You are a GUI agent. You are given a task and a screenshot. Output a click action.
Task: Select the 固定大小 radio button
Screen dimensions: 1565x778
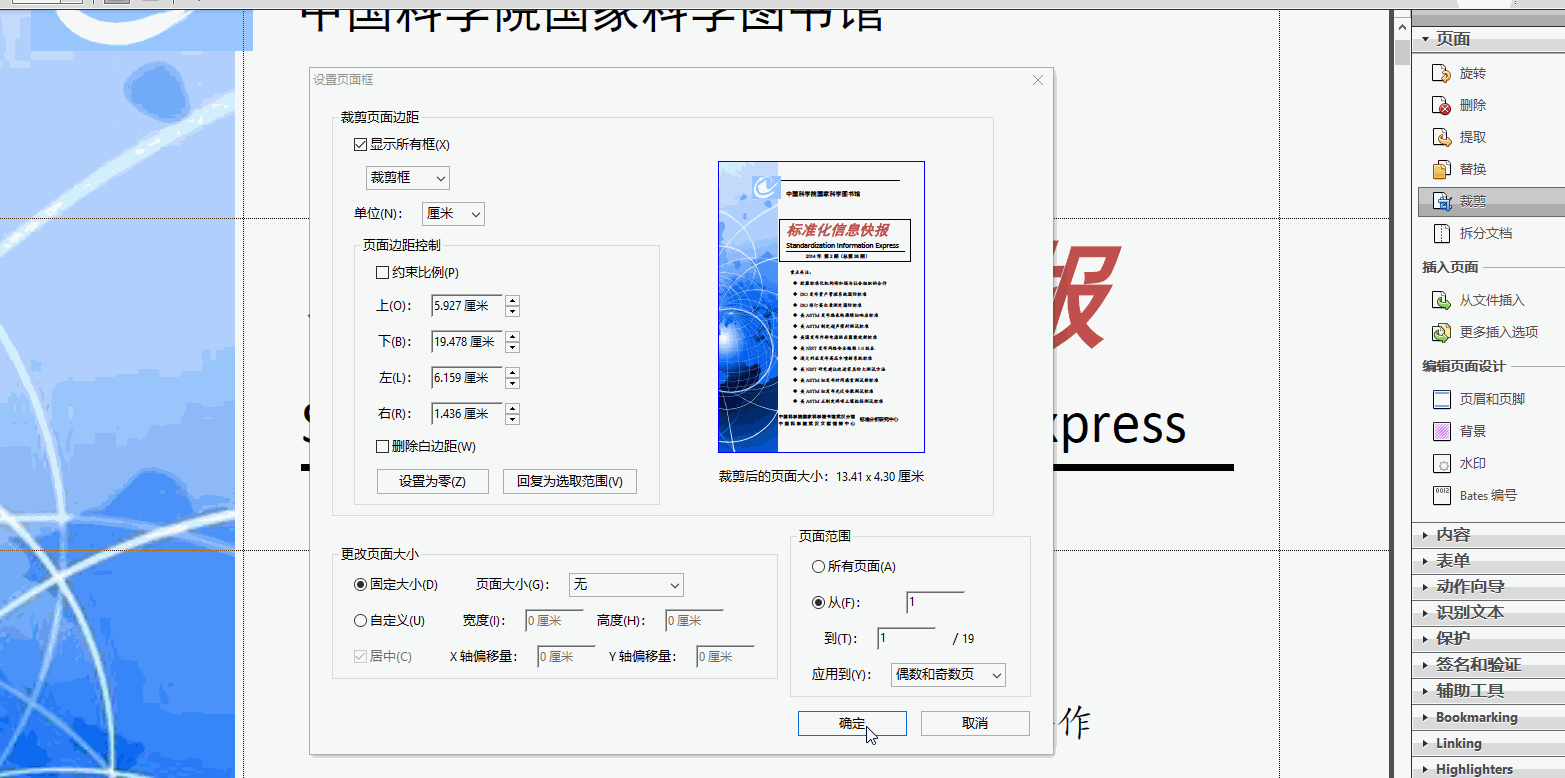(360, 584)
